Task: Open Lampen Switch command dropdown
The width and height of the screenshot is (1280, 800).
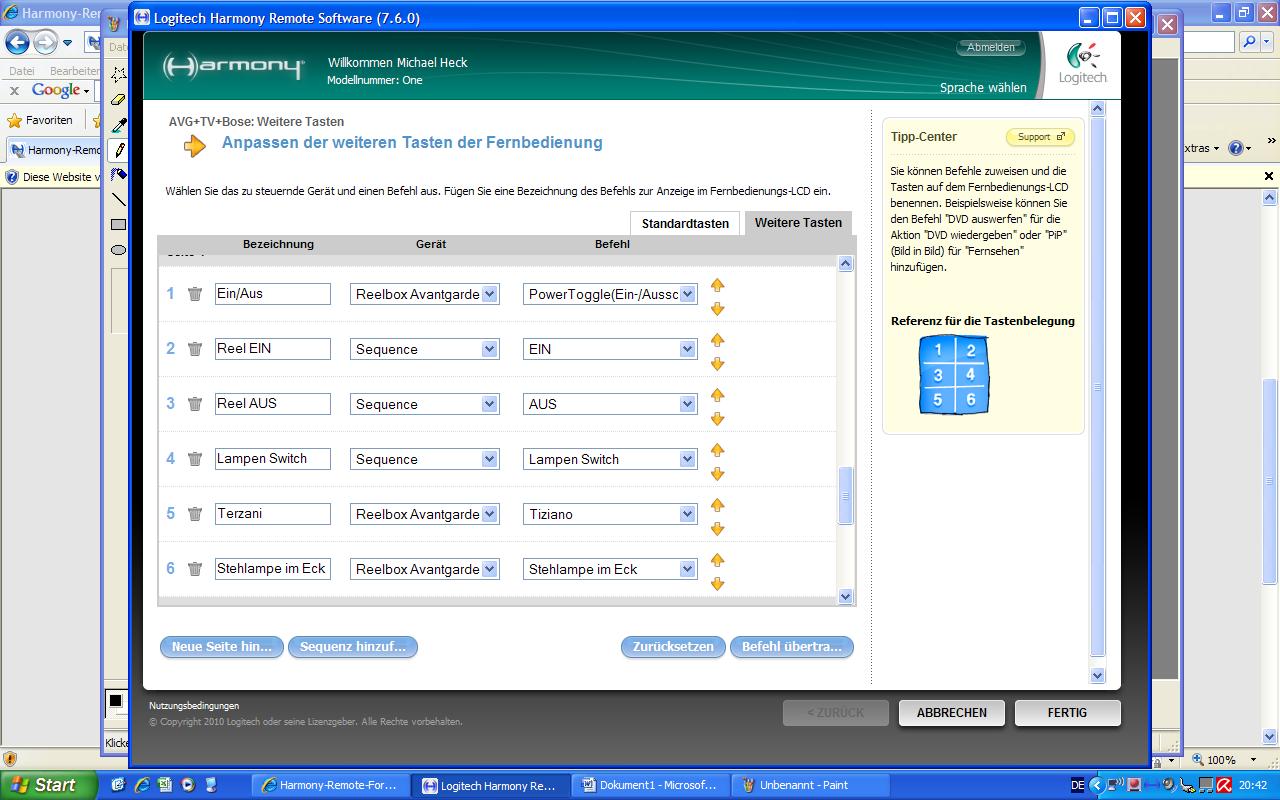Action: 687,459
